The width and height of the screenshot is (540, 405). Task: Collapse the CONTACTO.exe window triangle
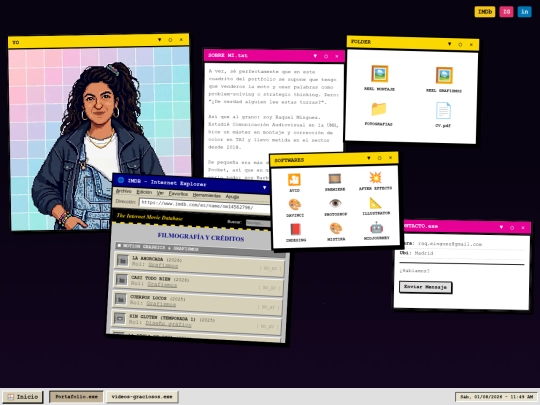point(501,227)
